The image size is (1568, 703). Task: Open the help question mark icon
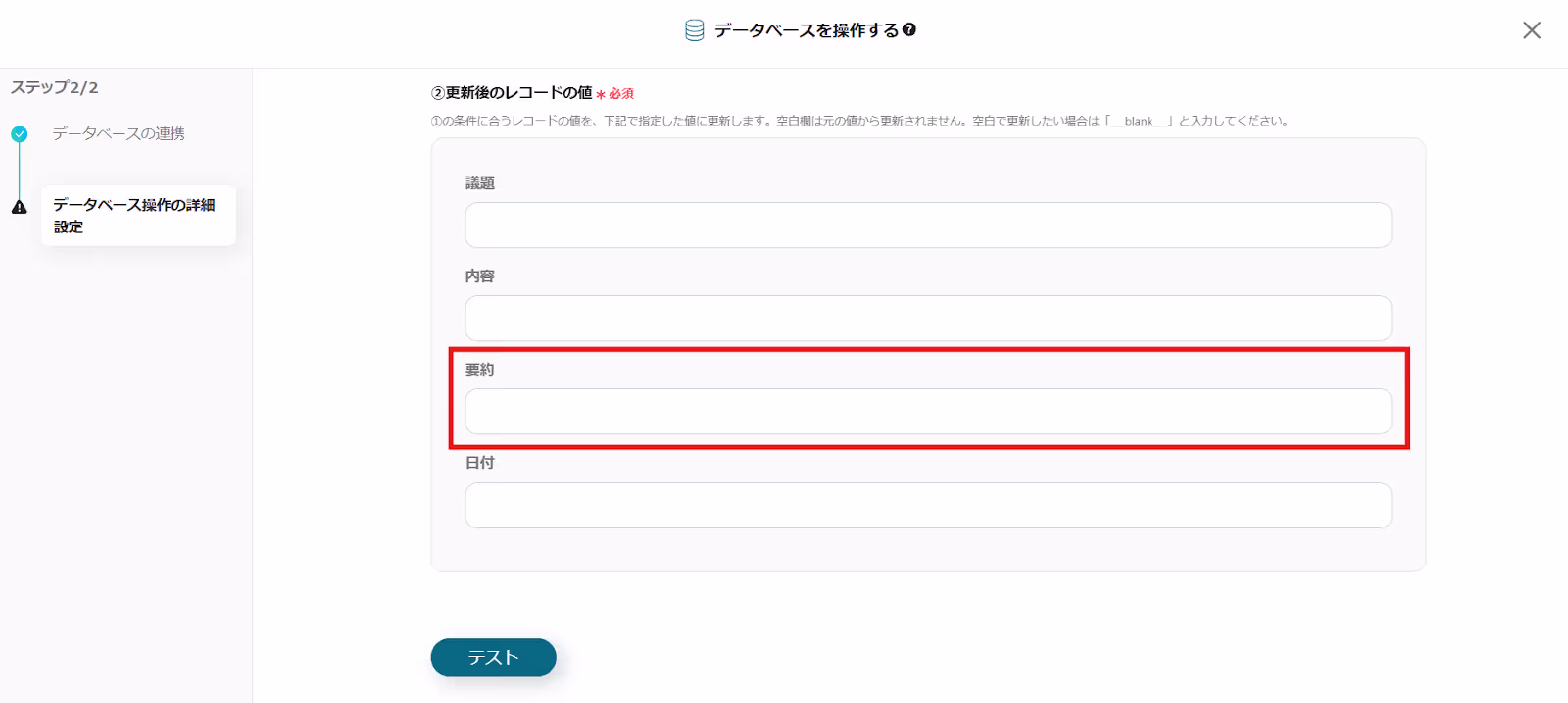pyautogui.click(x=909, y=30)
